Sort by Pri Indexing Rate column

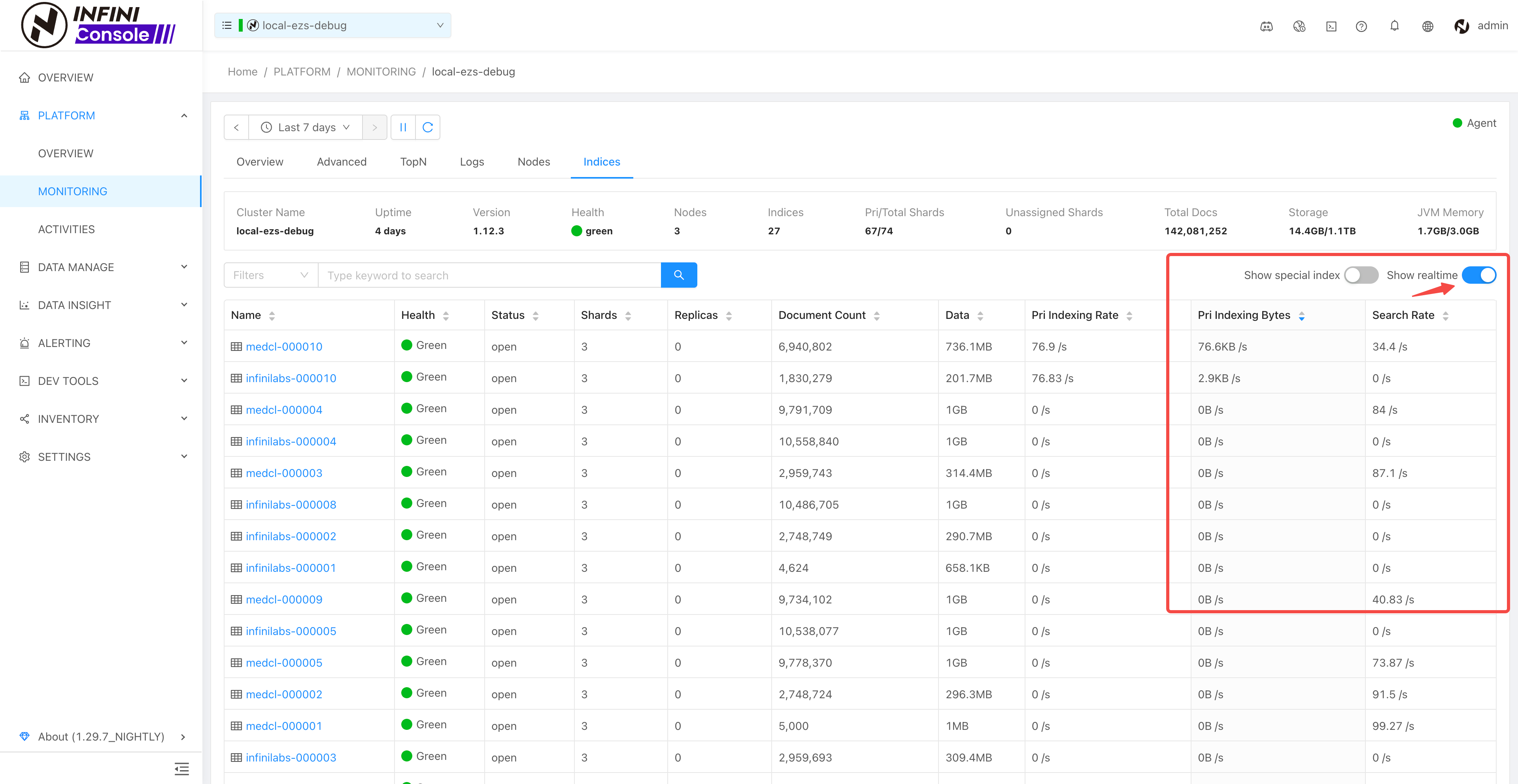pos(1130,316)
